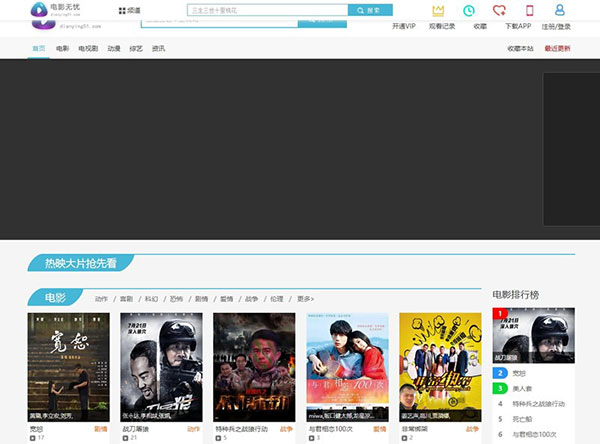Filter movies by 喜剧 genre

[126, 299]
